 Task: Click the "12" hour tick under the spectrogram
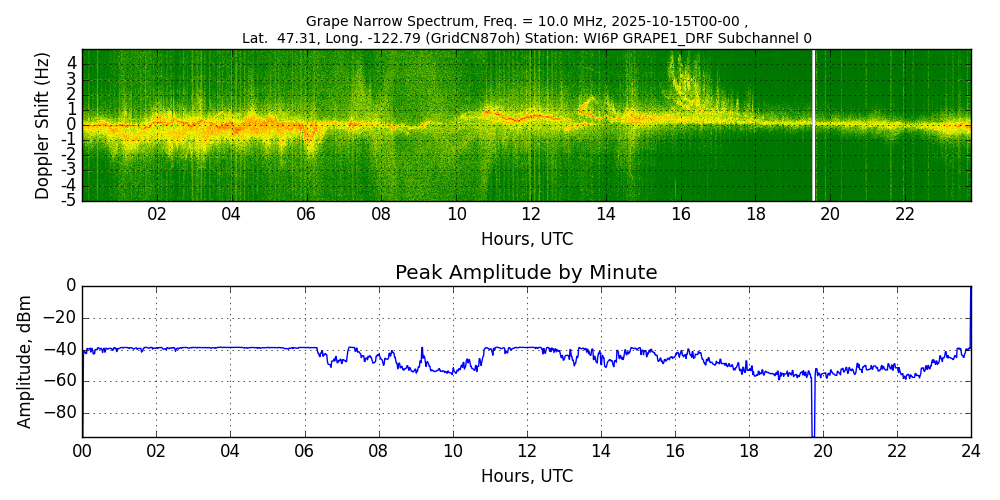coord(531,214)
